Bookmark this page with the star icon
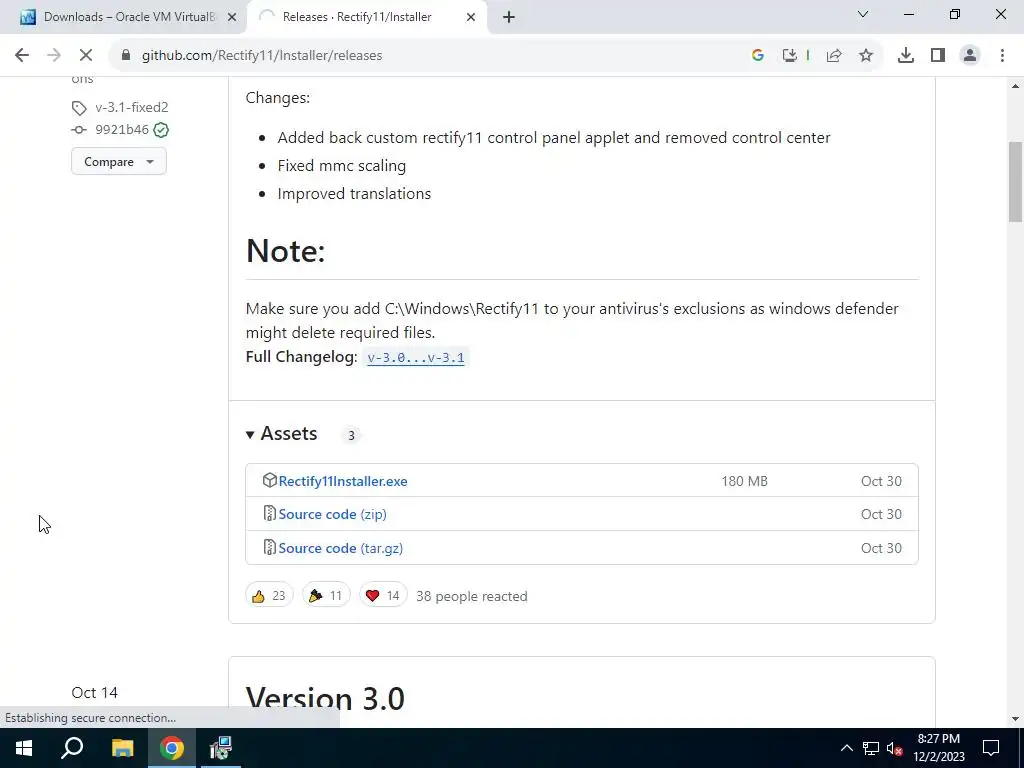Image resolution: width=1024 pixels, height=768 pixels. pyautogui.click(x=866, y=56)
